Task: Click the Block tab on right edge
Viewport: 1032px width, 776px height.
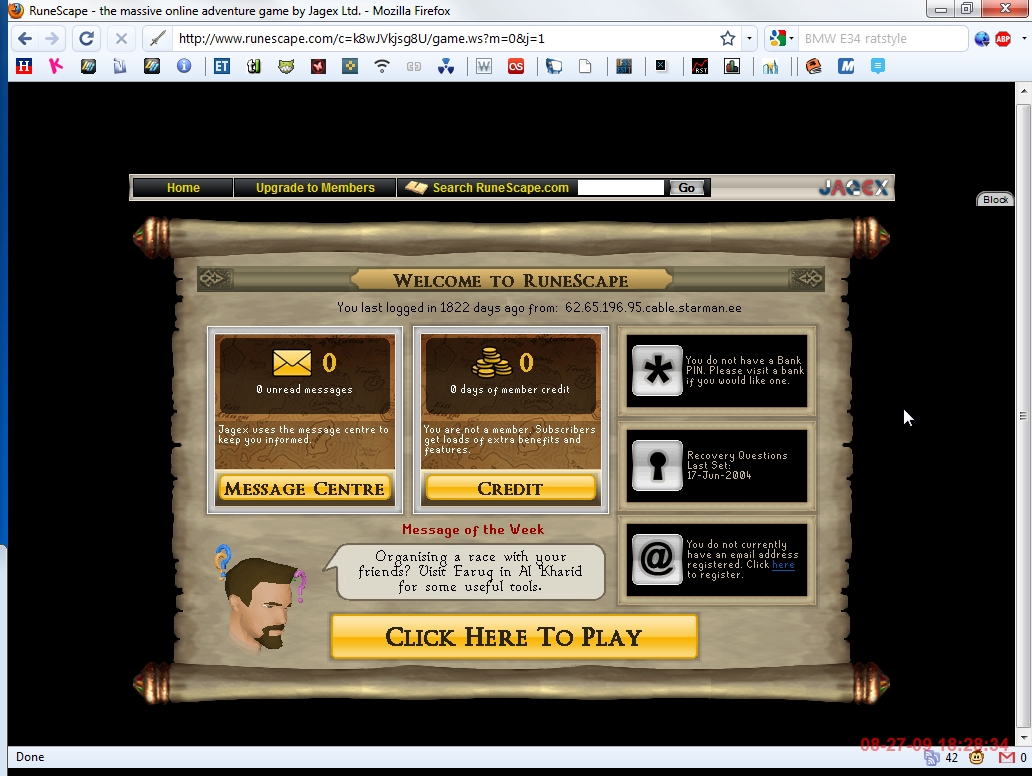Action: click(x=995, y=199)
